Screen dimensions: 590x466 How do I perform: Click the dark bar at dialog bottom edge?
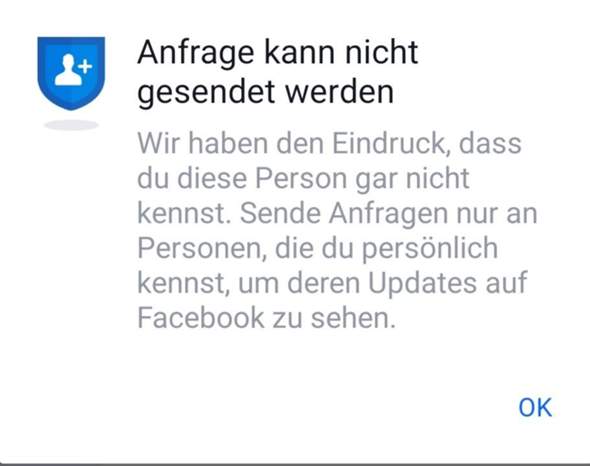[295, 464]
